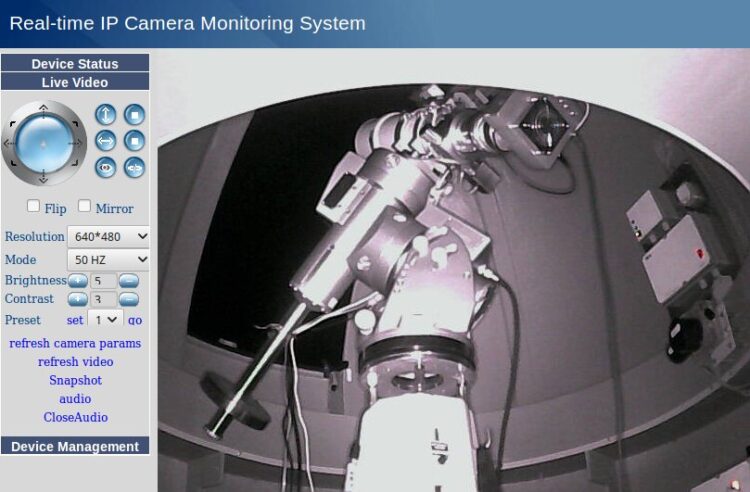The width and height of the screenshot is (750, 492).
Task: Open the Mode dropdown showing 50 HZ
Action: 109,260
